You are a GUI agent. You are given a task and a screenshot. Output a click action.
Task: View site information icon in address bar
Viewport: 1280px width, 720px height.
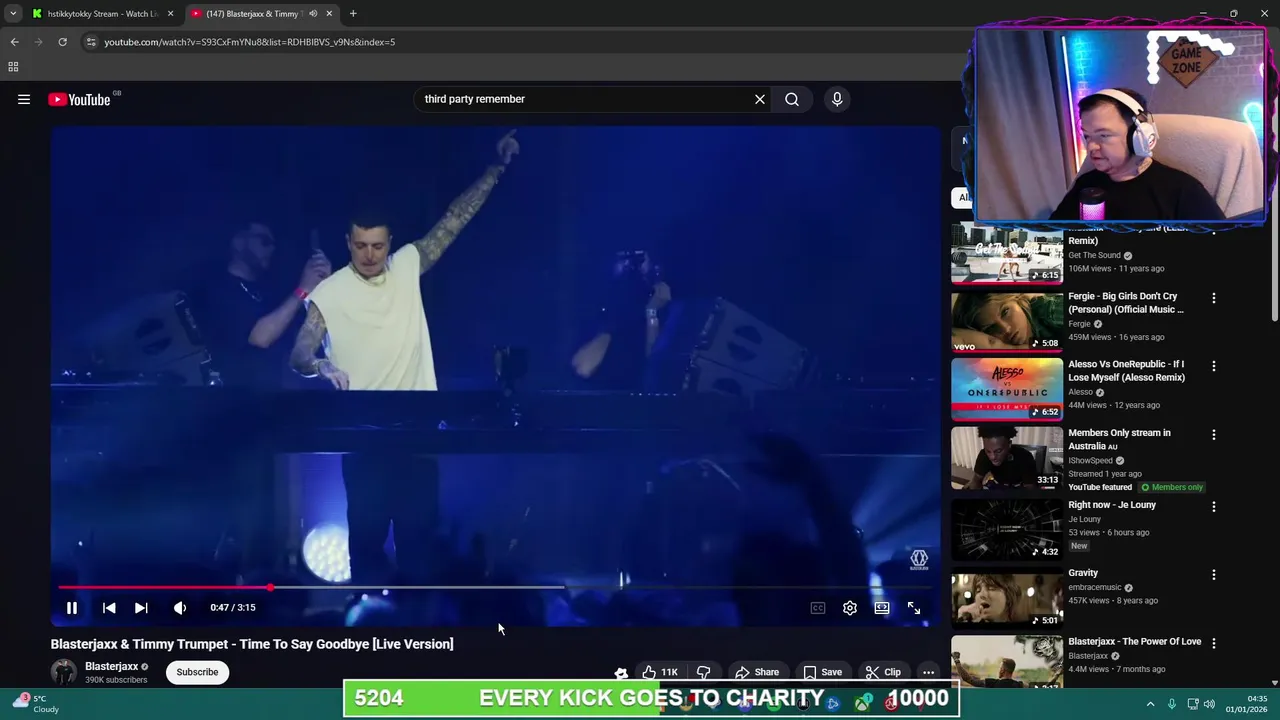click(91, 42)
